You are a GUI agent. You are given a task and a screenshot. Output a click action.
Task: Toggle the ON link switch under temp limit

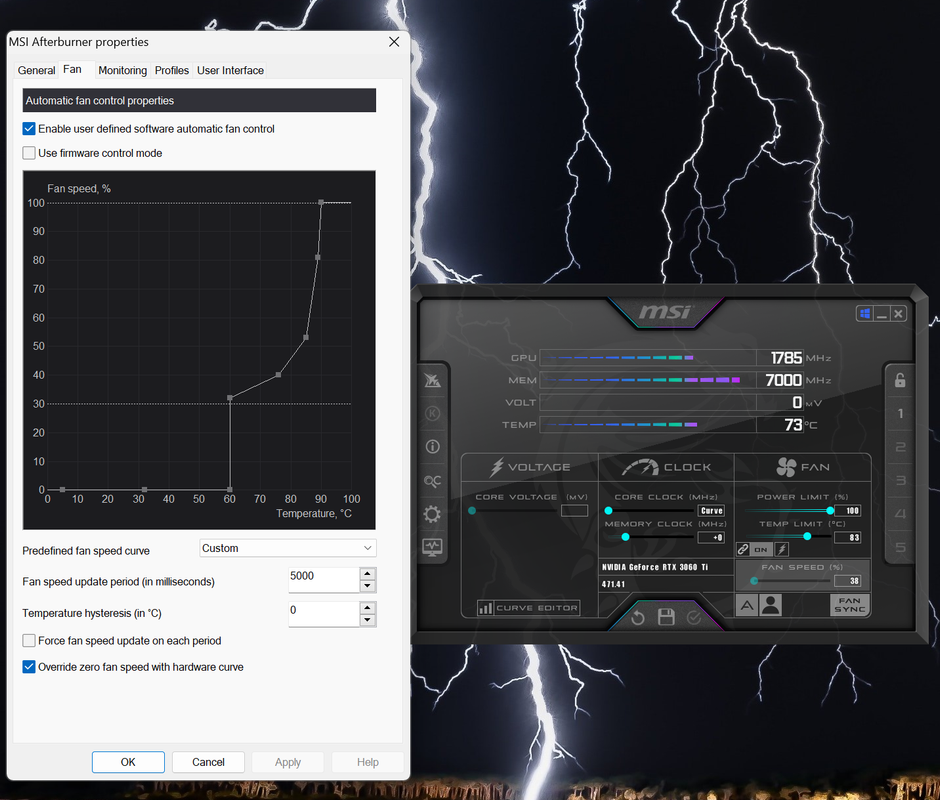coord(761,549)
